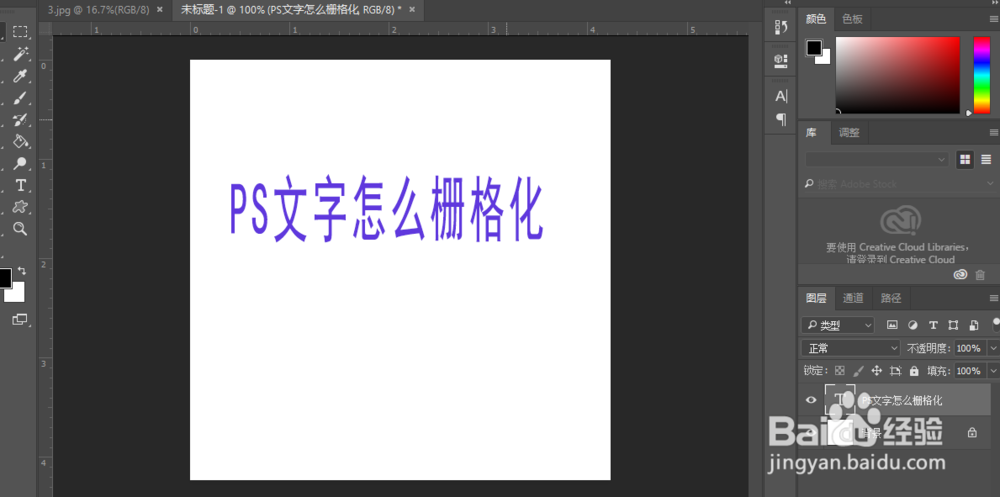Close the 3.jpg document tab

(x=159, y=10)
